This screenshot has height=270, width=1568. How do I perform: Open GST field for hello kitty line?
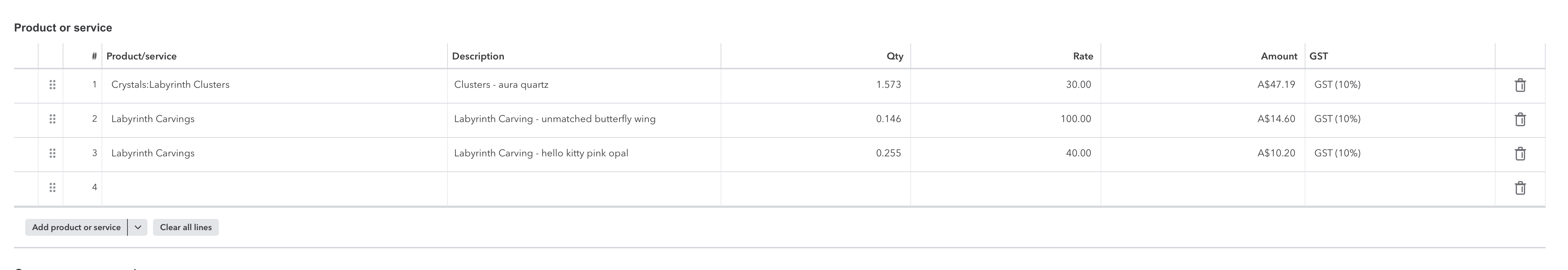tap(1398, 153)
